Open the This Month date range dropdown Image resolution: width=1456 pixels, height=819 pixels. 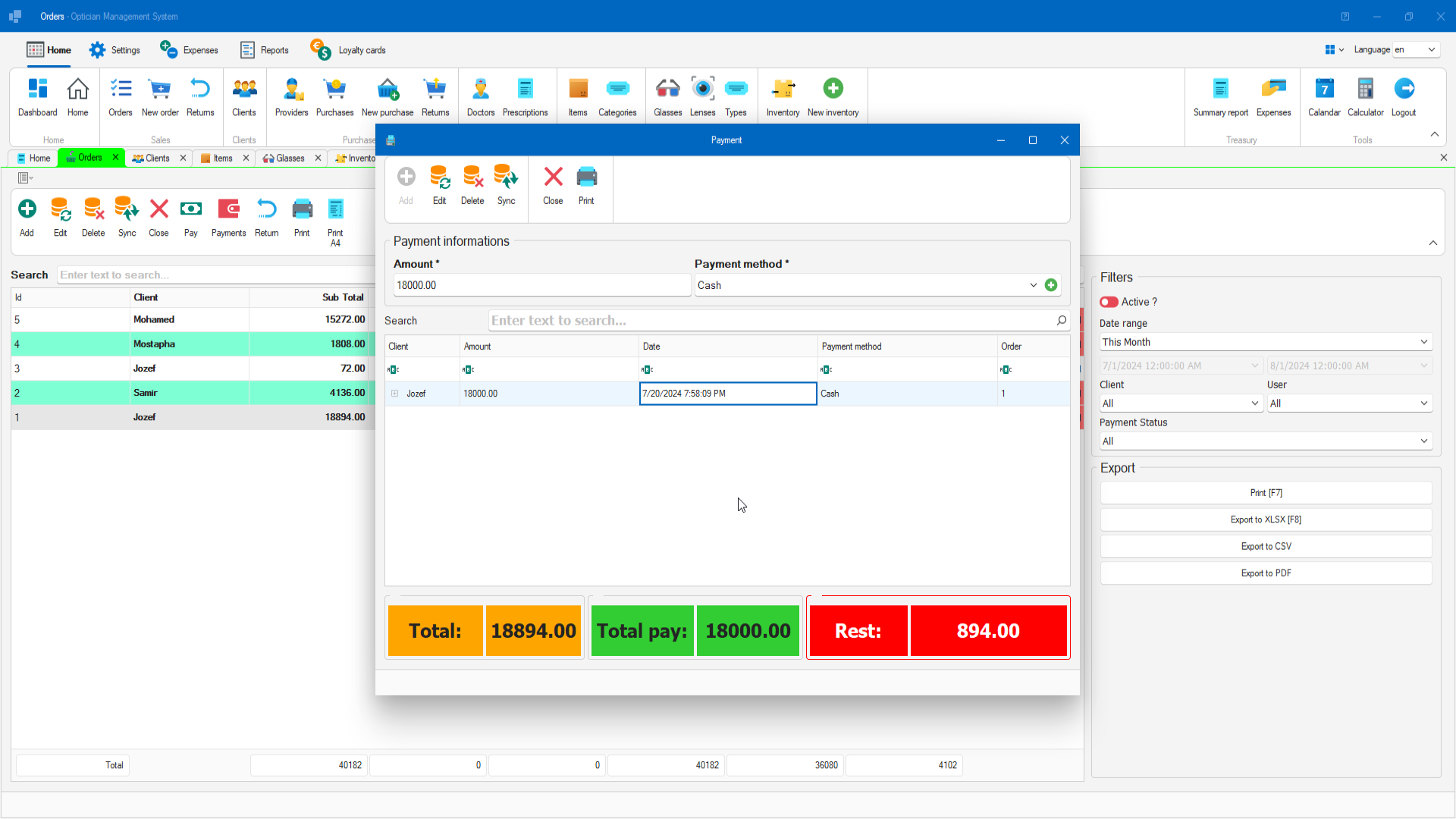(1265, 342)
